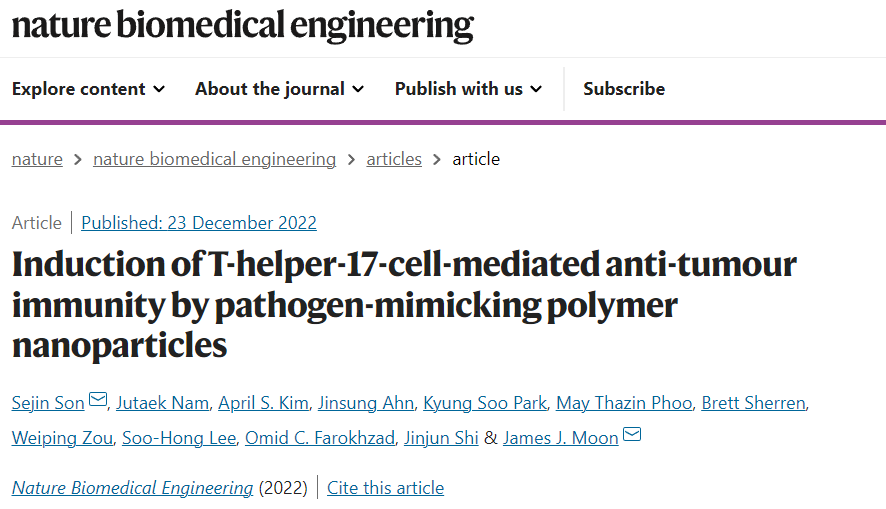Open author Jinjun Shi's link
886x509 pixels.
coord(441,438)
